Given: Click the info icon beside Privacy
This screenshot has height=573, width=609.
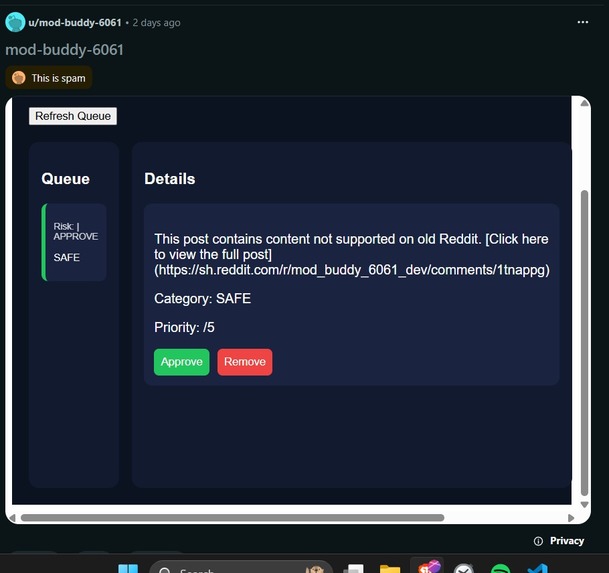Looking at the screenshot, I should click(538, 541).
